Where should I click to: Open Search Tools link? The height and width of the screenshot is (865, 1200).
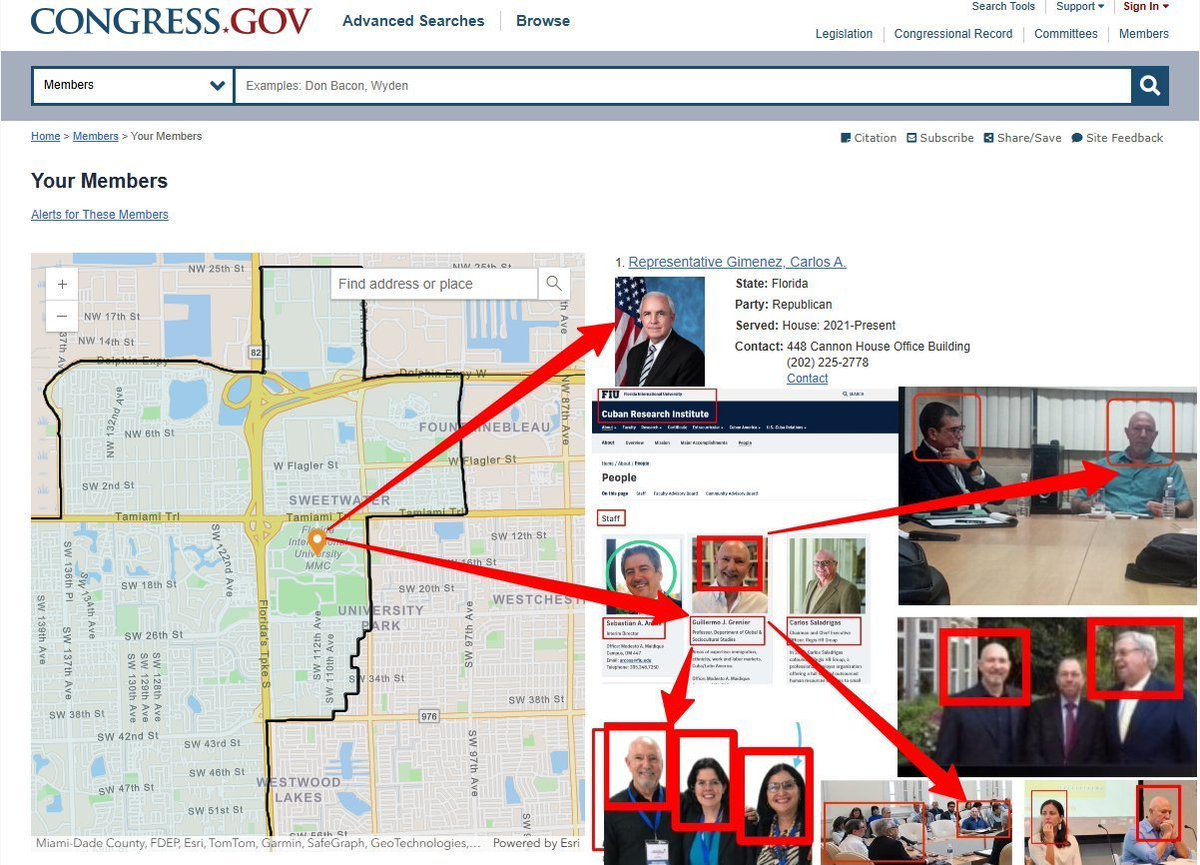tap(1003, 6)
